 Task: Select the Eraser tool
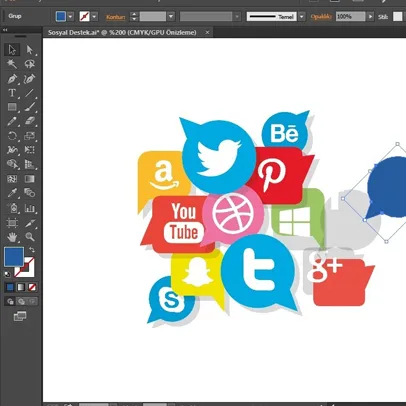[30, 121]
